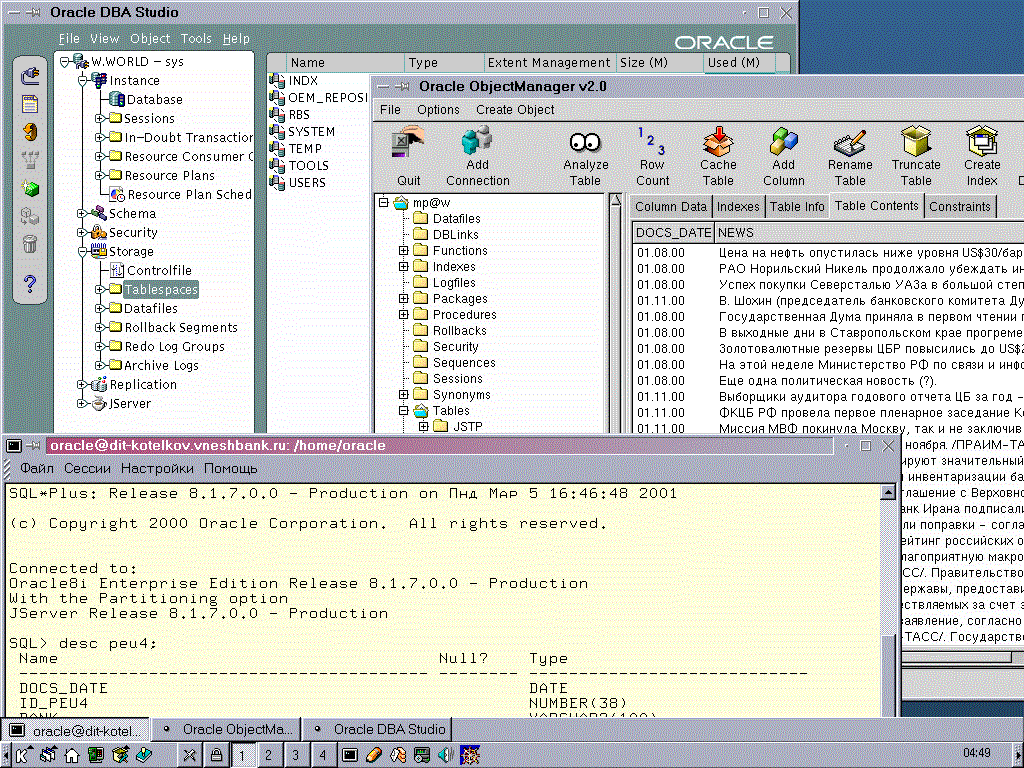This screenshot has width=1024, height=768.
Task: Expand the Procedures folder in ObjectManager
Action: pos(404,315)
